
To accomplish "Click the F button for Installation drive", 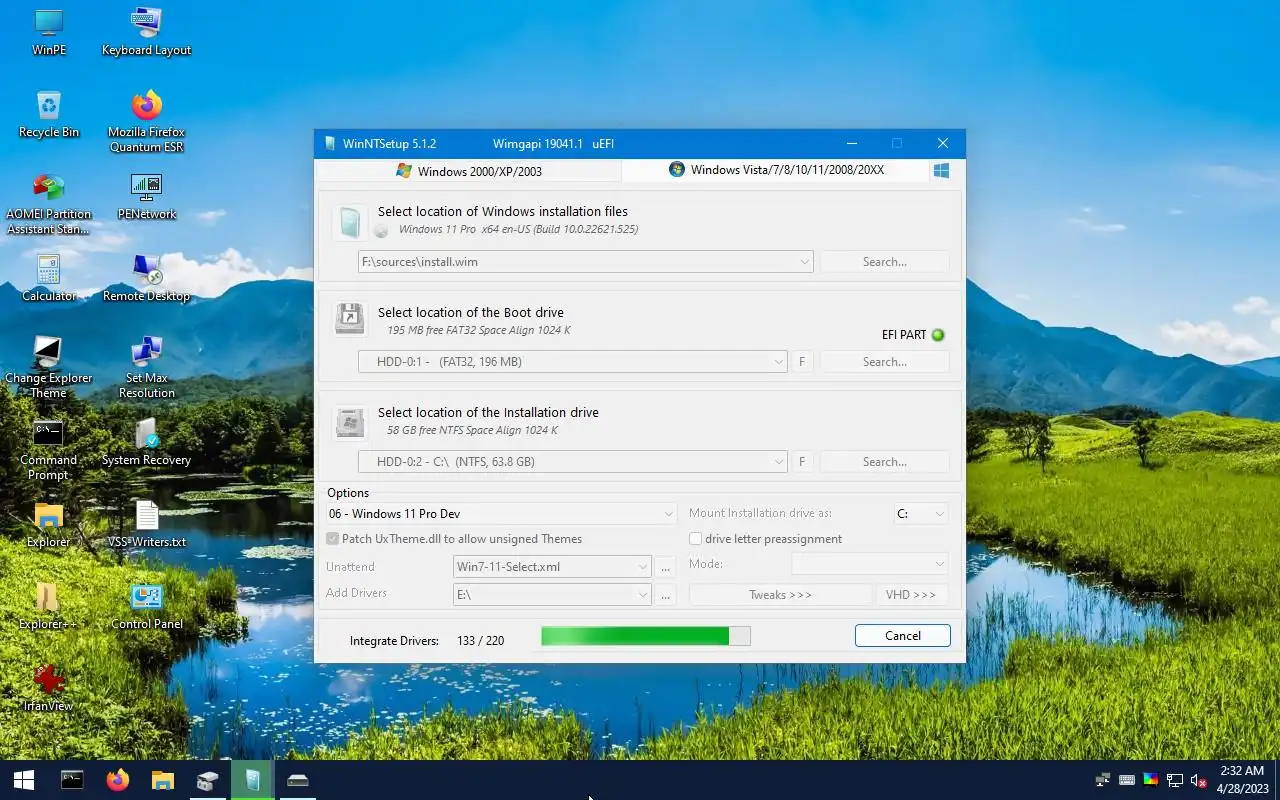I will point(801,462).
